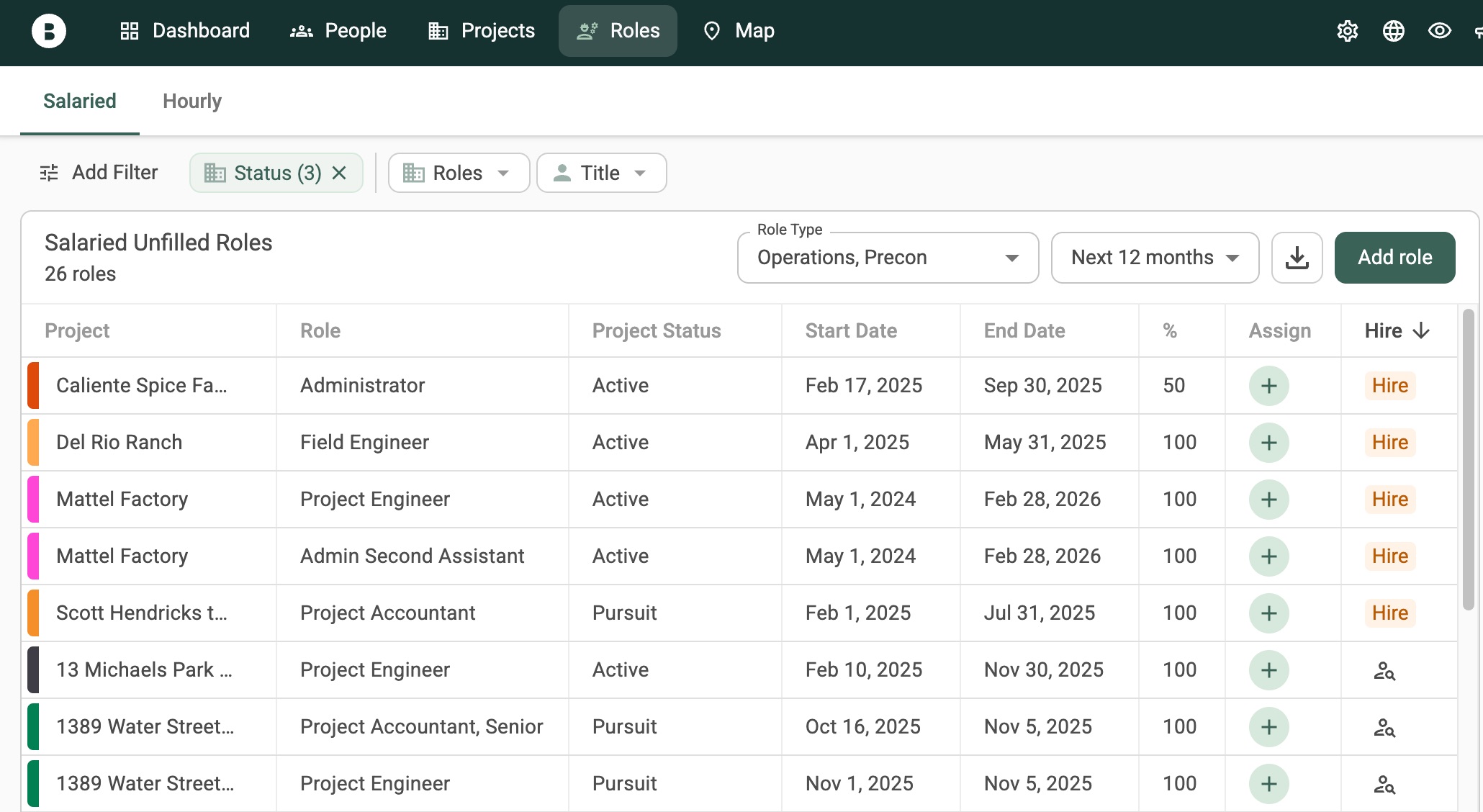Go to the People section
The width and height of the screenshot is (1483, 812).
tap(338, 31)
